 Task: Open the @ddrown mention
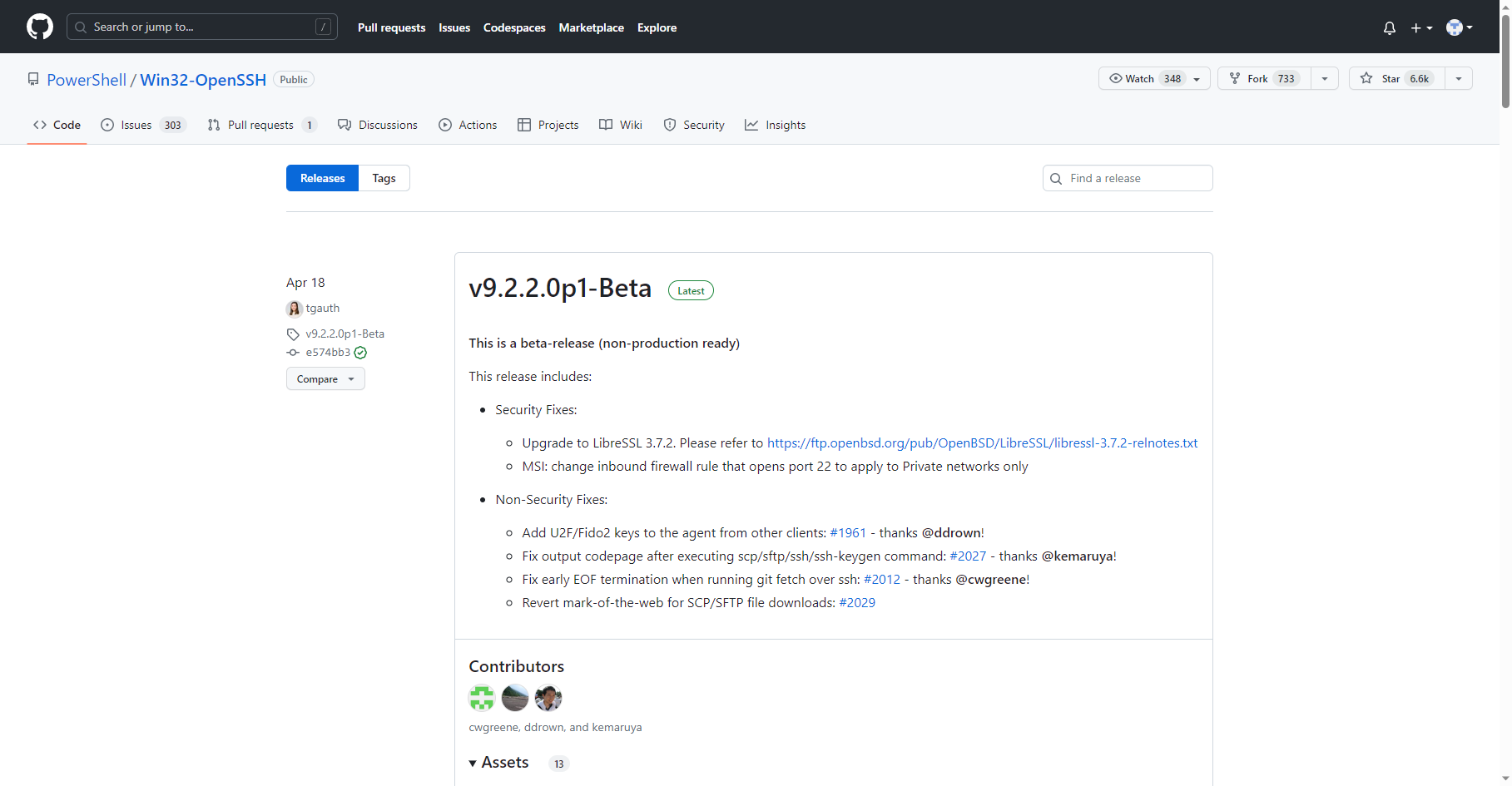pyautogui.click(x=950, y=532)
